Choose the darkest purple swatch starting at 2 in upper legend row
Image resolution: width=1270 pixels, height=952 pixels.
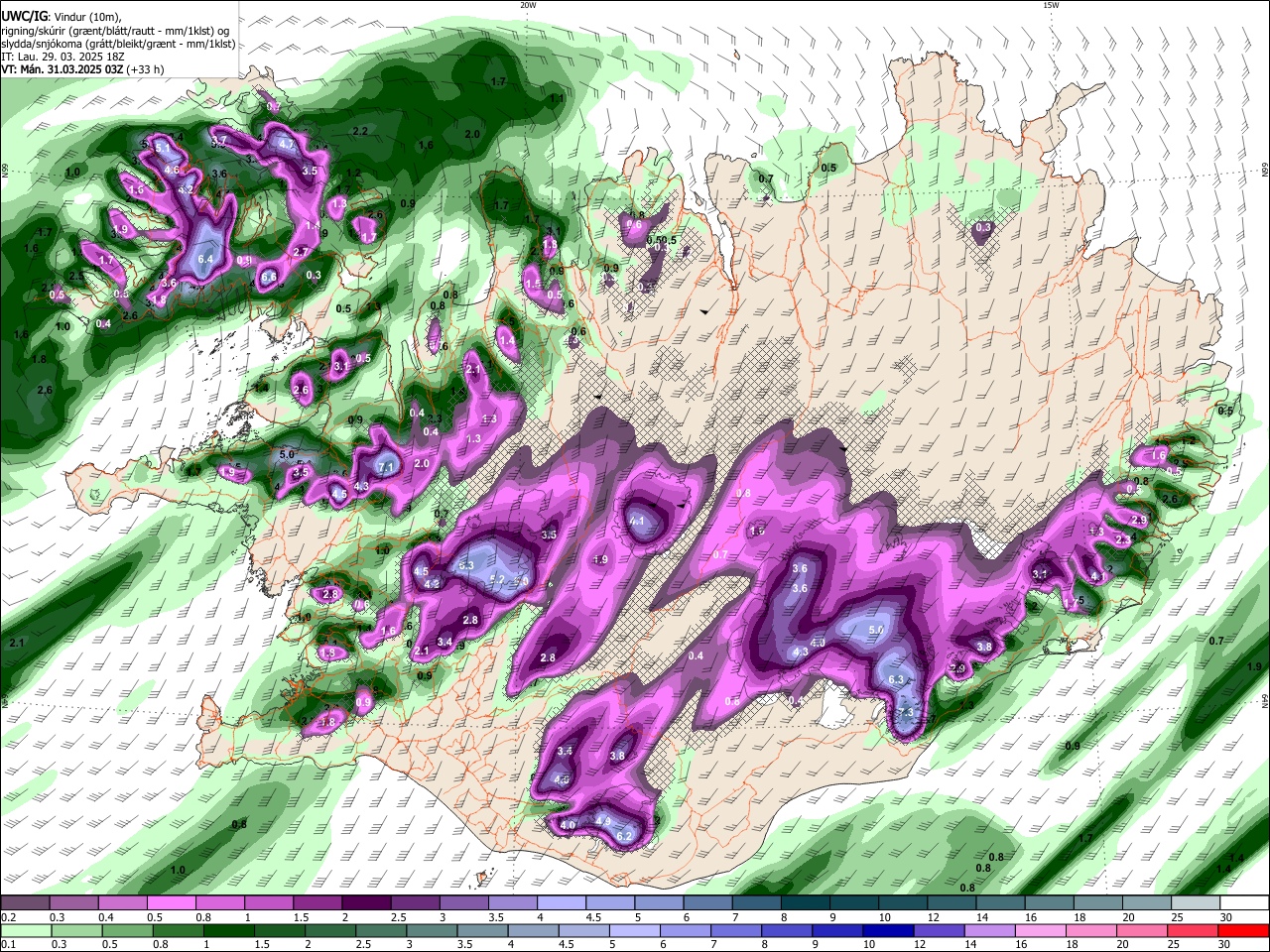point(366,903)
